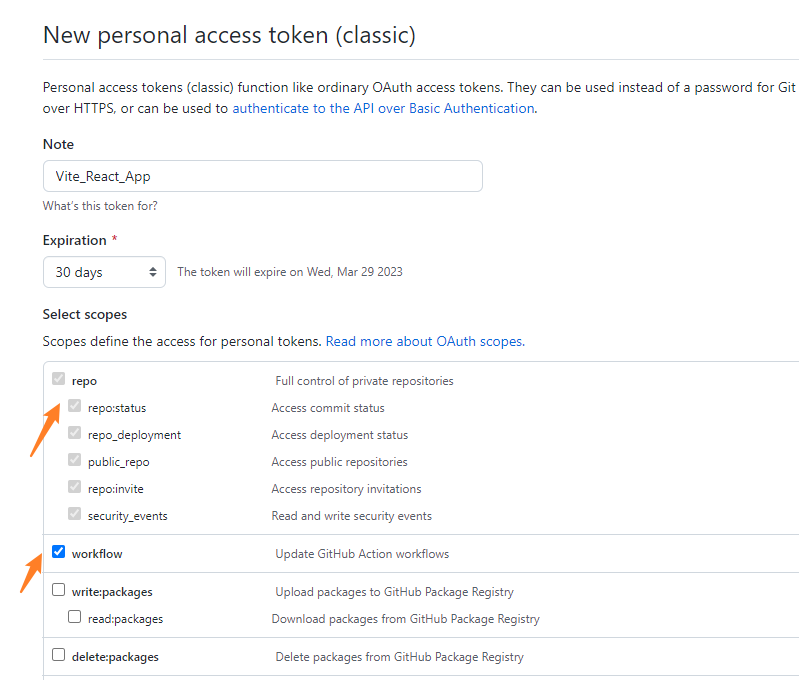Click the public_repo checkbox
799x680 pixels.
tap(74, 460)
